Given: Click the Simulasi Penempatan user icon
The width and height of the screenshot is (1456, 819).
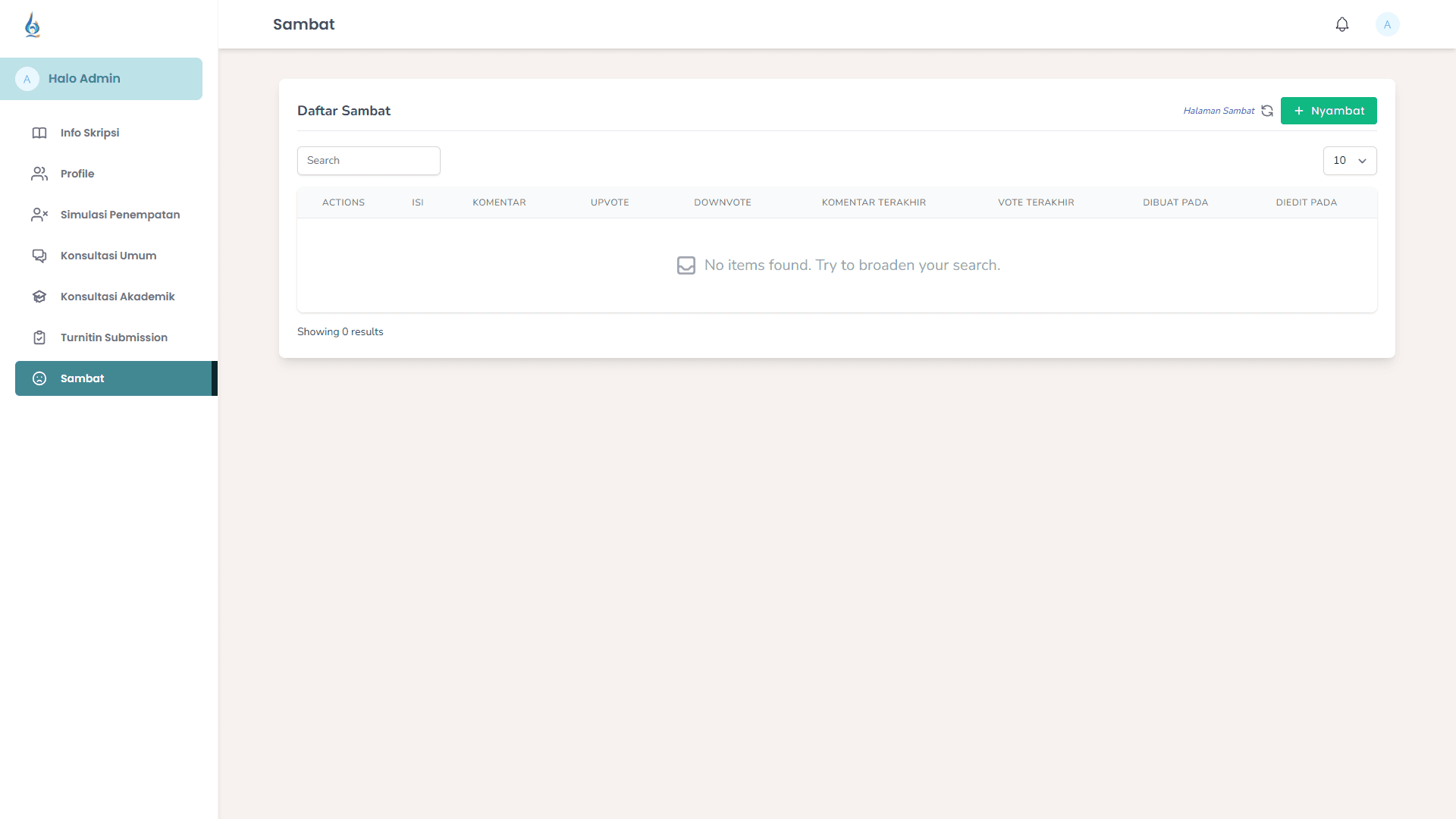Looking at the screenshot, I should click(39, 215).
